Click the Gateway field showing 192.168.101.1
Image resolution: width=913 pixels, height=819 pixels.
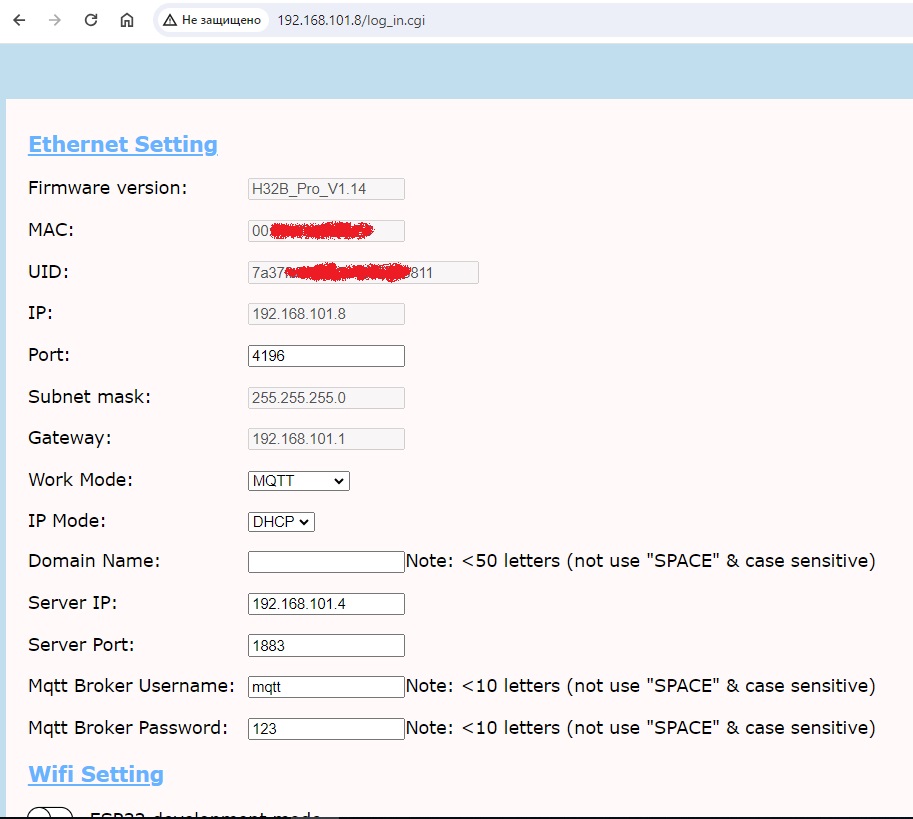pos(326,439)
